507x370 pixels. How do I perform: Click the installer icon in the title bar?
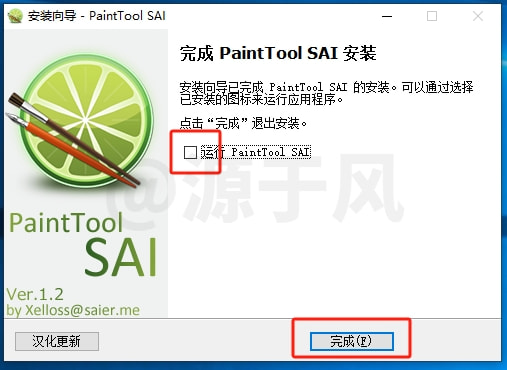point(15,16)
